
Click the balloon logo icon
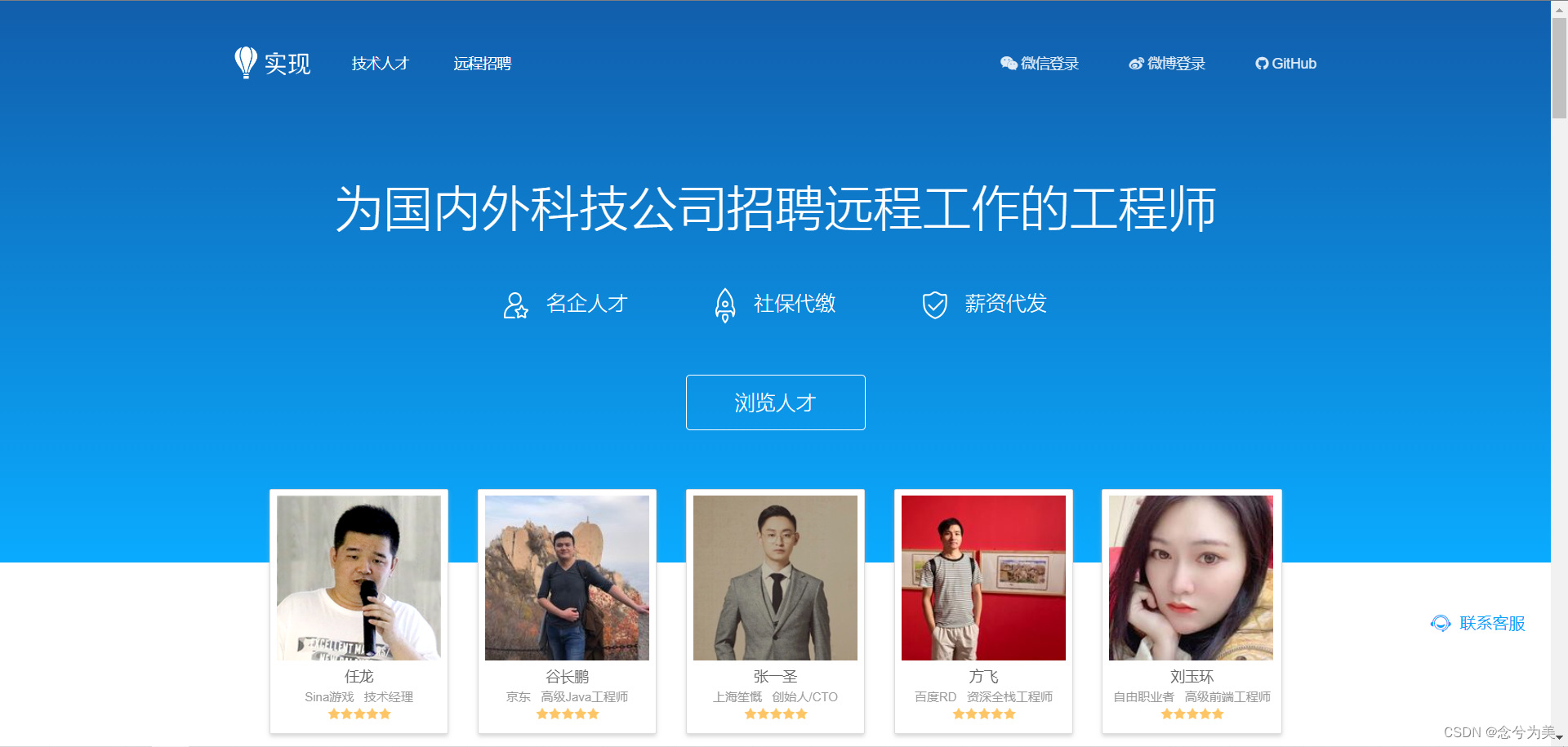click(x=246, y=62)
